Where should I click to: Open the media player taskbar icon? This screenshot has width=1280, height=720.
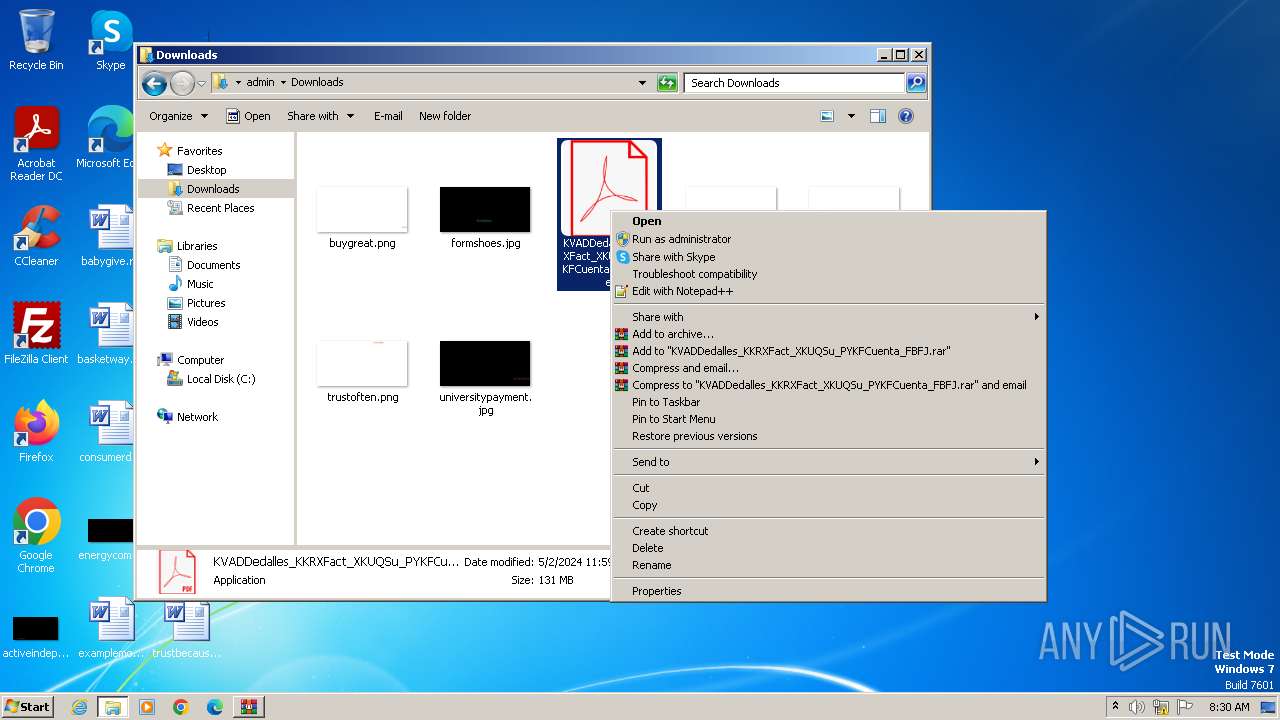[x=147, y=707]
